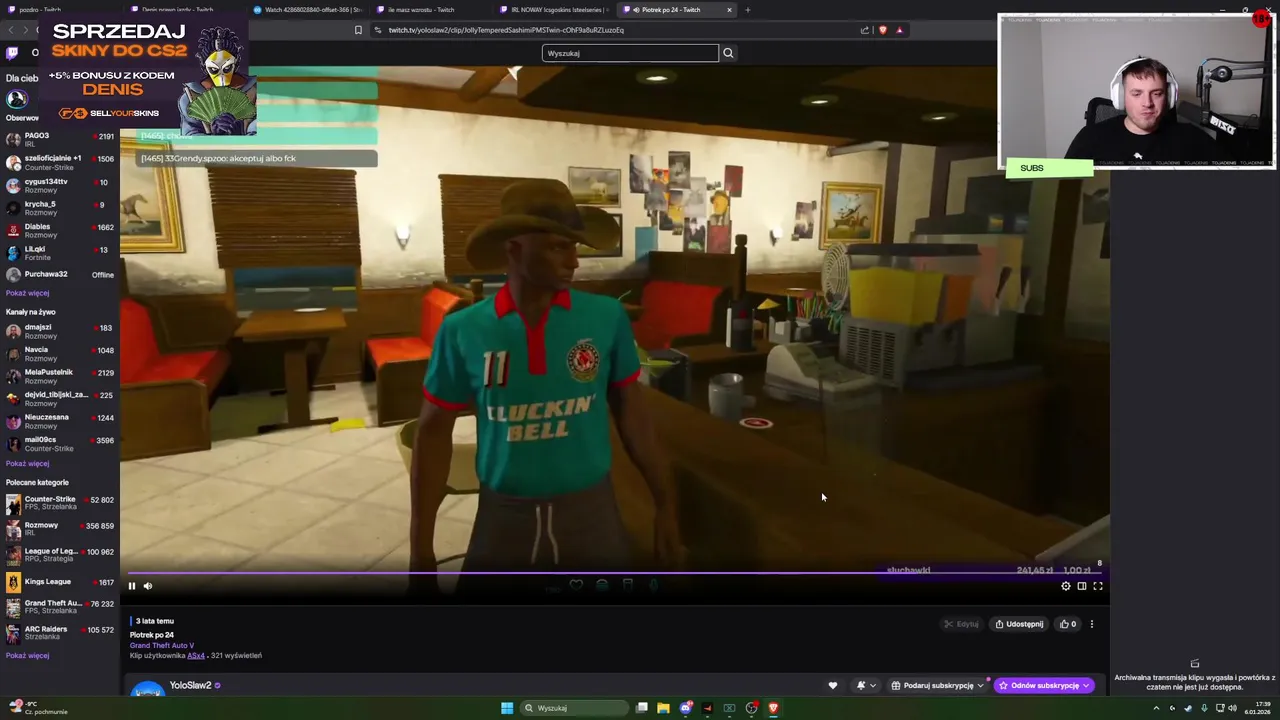Open cygus134ttv channel in sidebar
Screen dimensions: 1280x720
60,185
